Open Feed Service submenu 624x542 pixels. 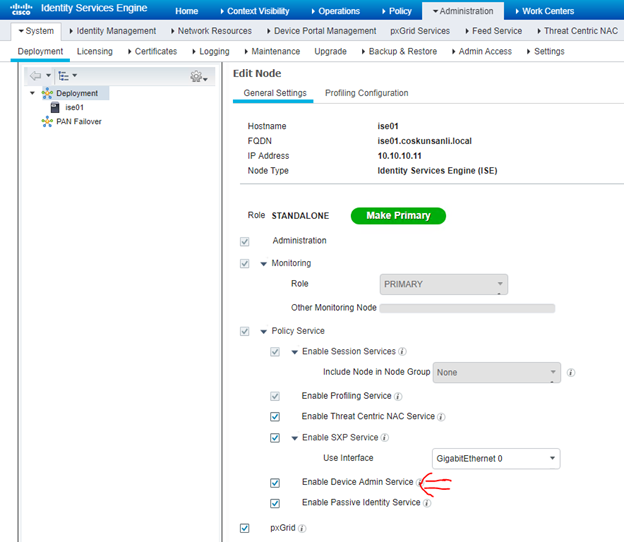pyautogui.click(x=493, y=31)
